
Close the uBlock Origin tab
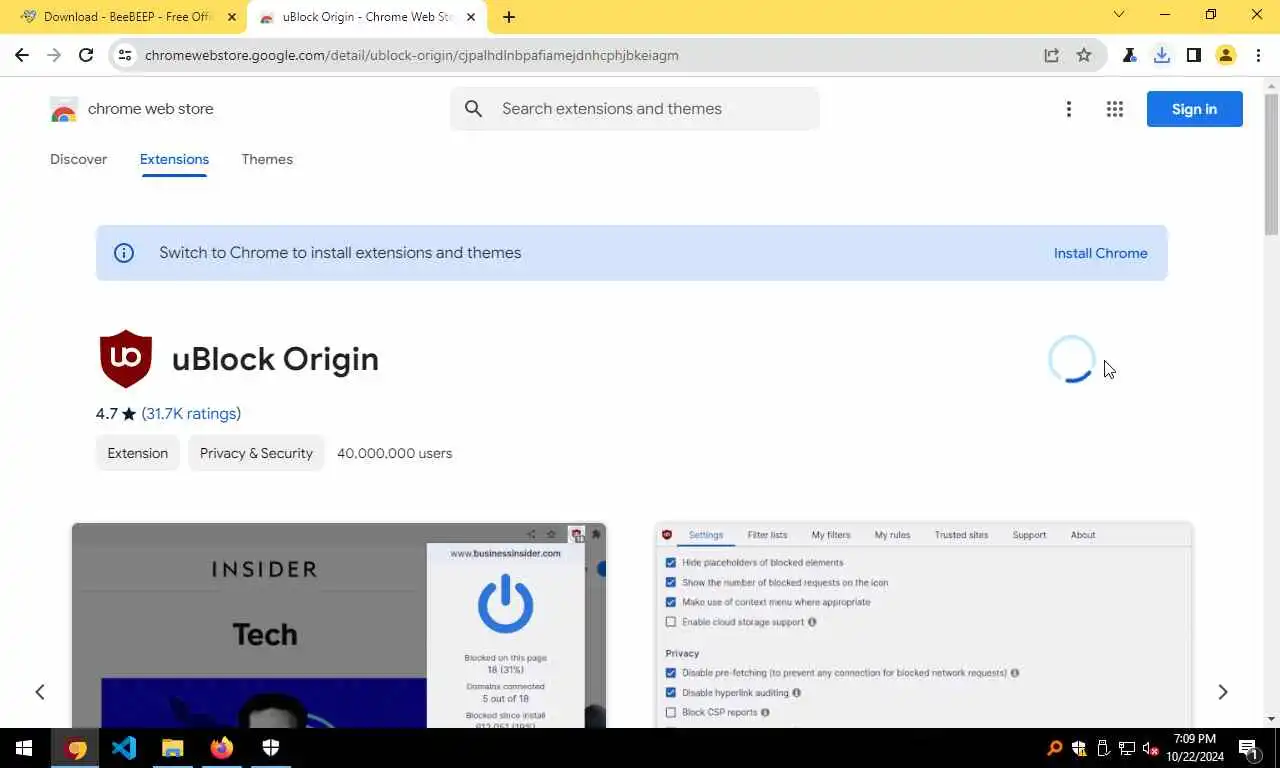pos(471,17)
